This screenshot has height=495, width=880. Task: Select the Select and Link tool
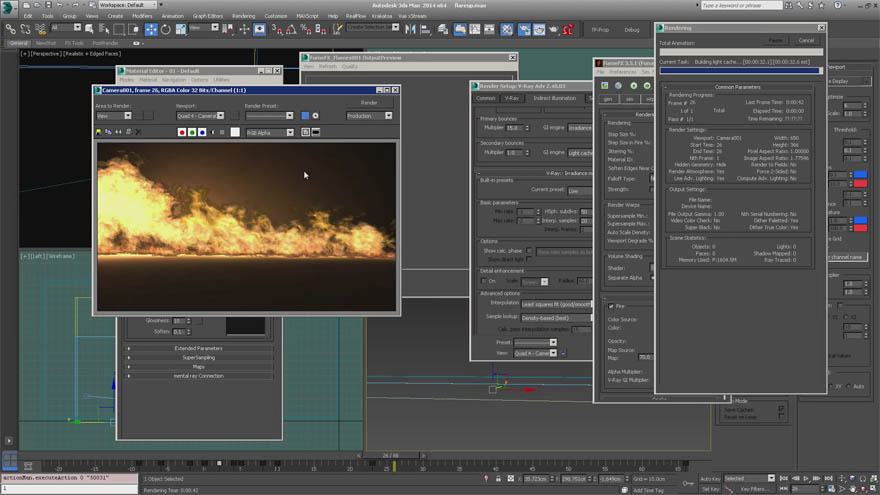[x=10, y=29]
